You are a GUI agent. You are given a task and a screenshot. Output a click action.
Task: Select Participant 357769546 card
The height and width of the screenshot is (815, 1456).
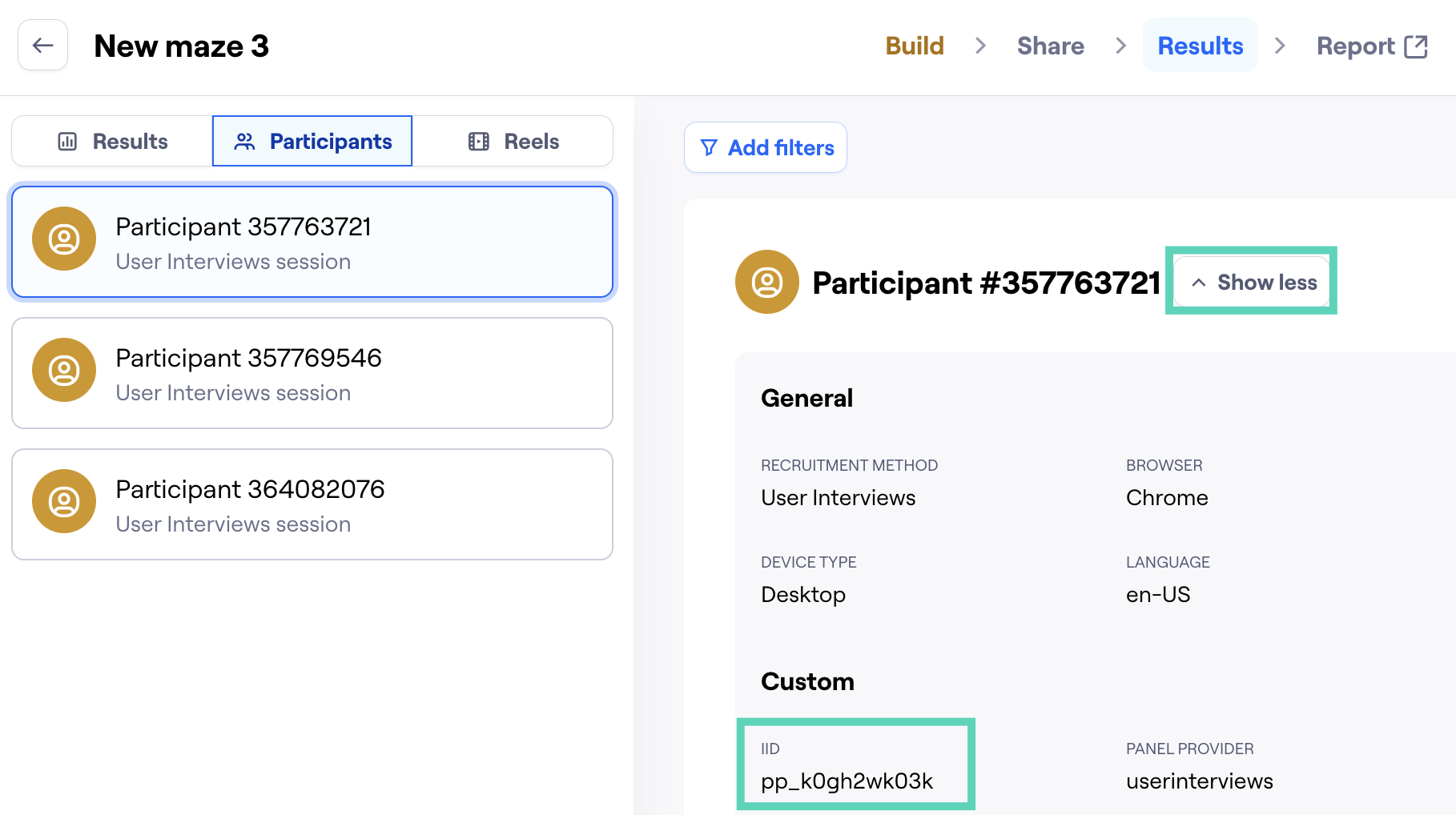click(x=312, y=373)
